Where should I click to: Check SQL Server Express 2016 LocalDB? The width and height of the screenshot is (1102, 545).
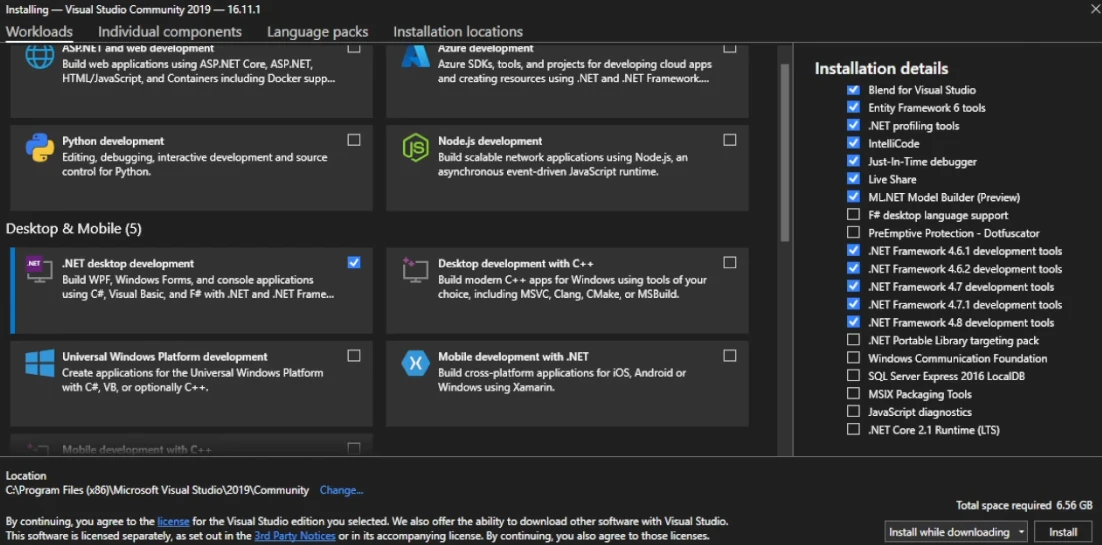point(853,376)
